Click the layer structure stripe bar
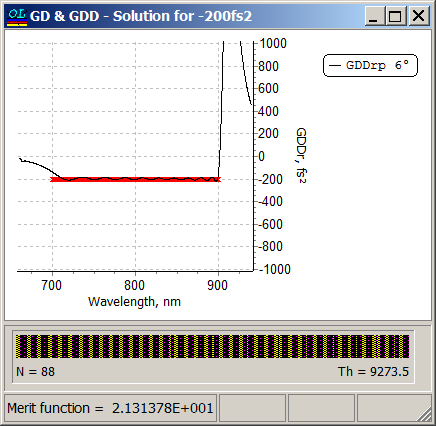This screenshot has height=426, width=436. click(x=212, y=346)
